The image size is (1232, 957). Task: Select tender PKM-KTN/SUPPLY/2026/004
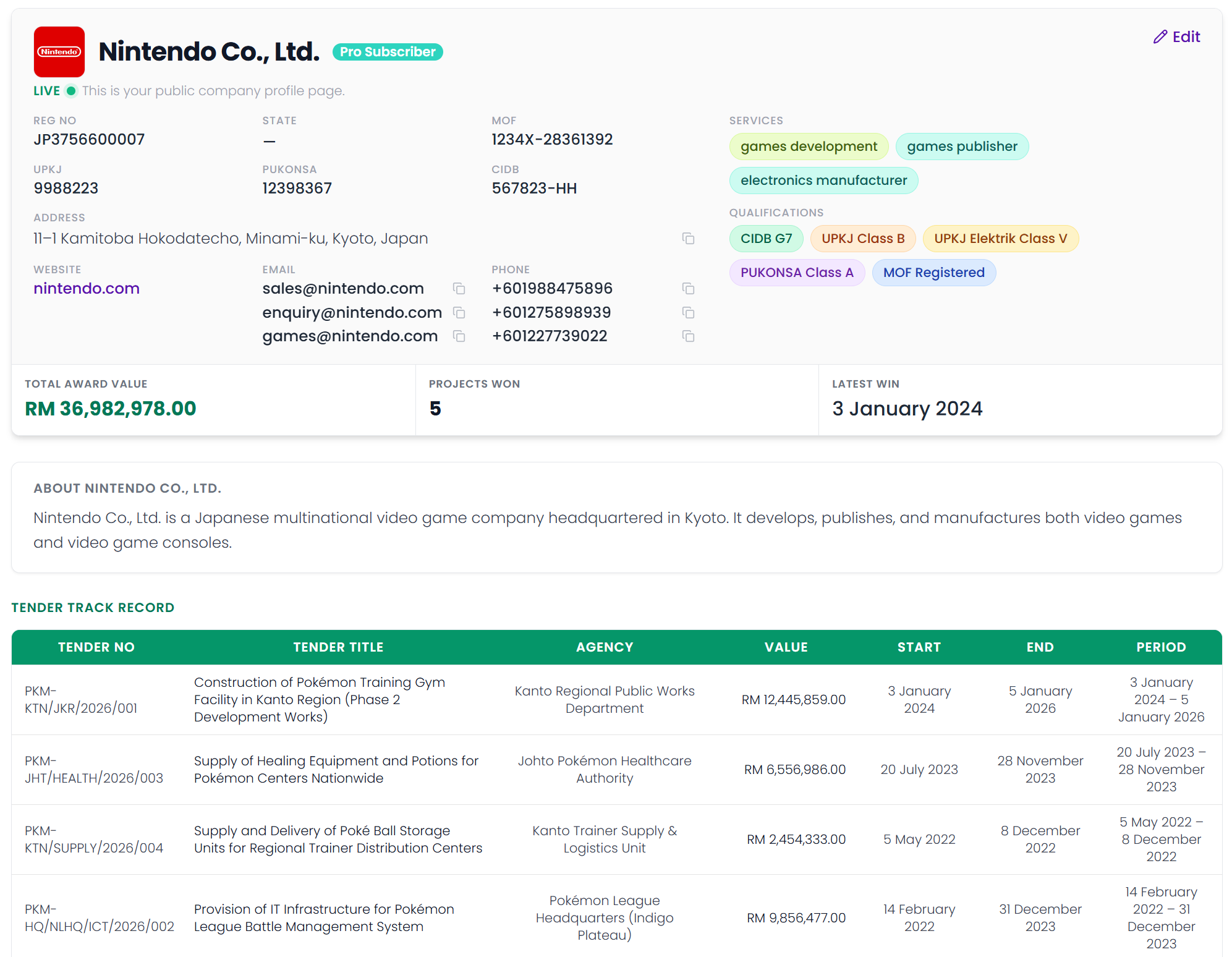[94, 840]
